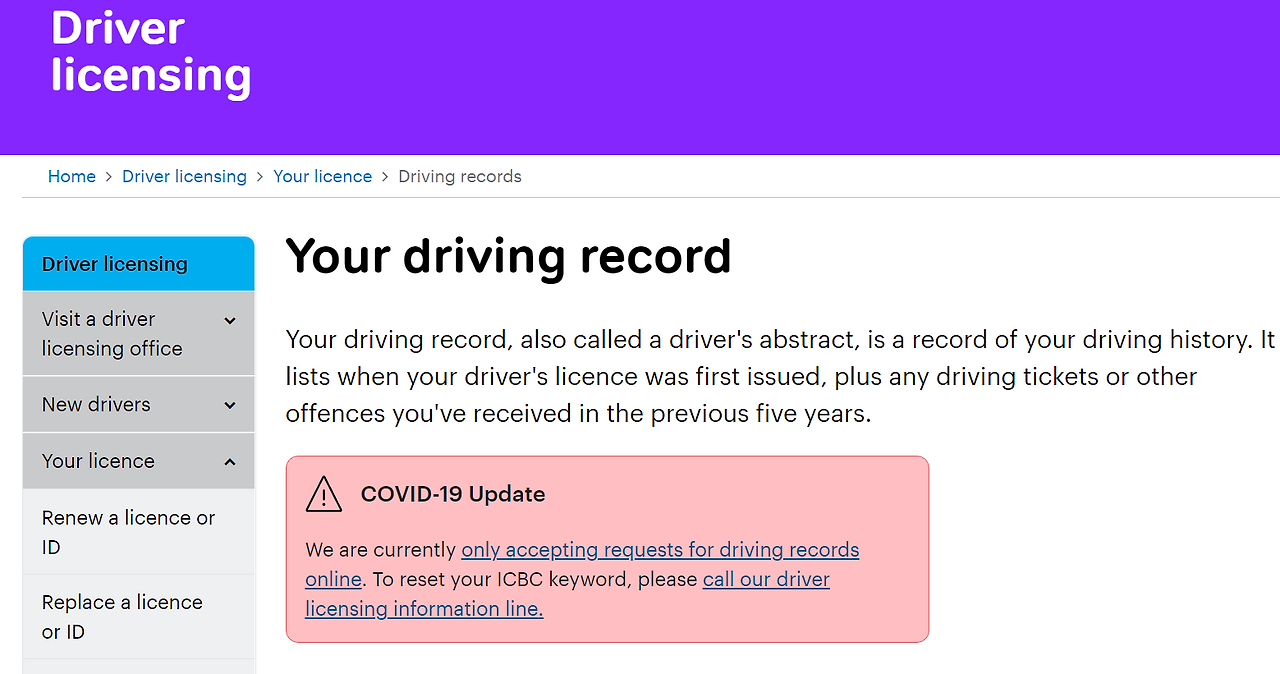Click the 'COVID-19 Update' alert heading
The image size is (1280, 674).
tap(453, 494)
